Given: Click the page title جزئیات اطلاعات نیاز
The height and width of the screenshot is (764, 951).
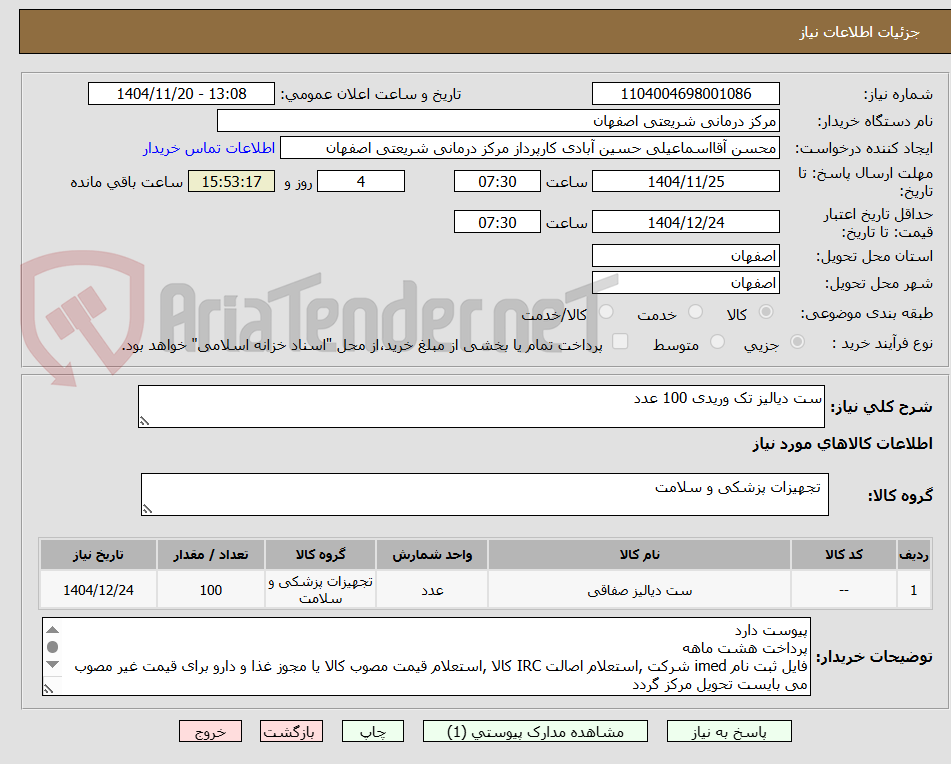Looking at the screenshot, I should [859, 32].
